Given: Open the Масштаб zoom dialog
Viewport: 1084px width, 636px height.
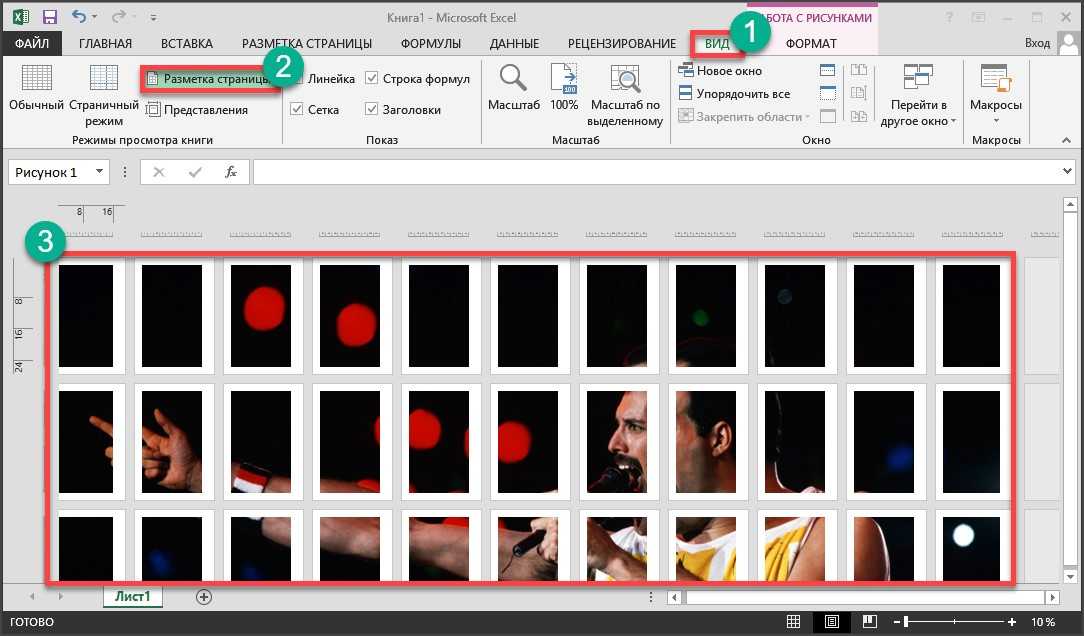Looking at the screenshot, I should click(x=514, y=78).
